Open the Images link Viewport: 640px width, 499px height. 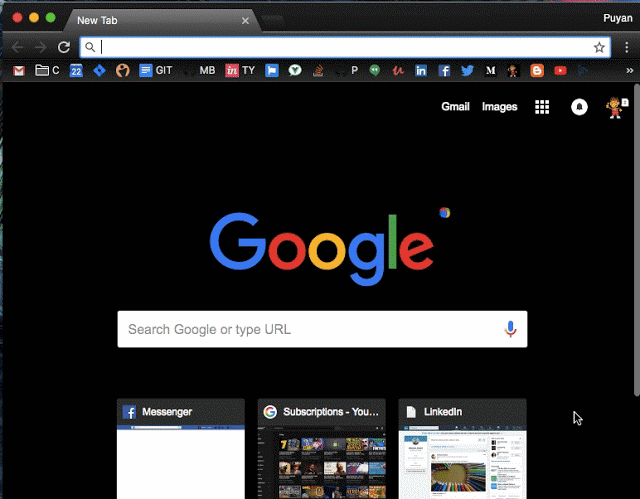(x=499, y=106)
